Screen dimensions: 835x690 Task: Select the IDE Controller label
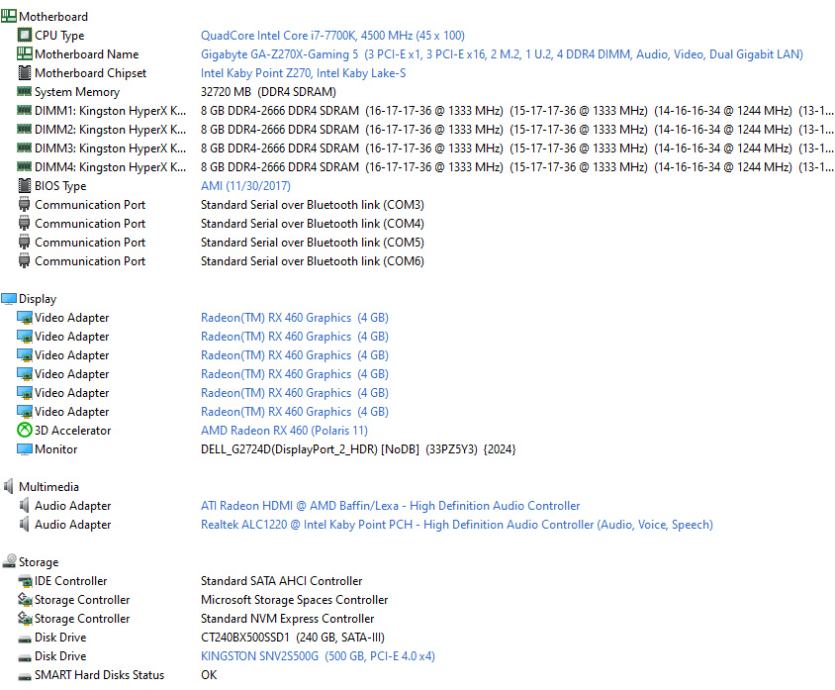tap(71, 581)
